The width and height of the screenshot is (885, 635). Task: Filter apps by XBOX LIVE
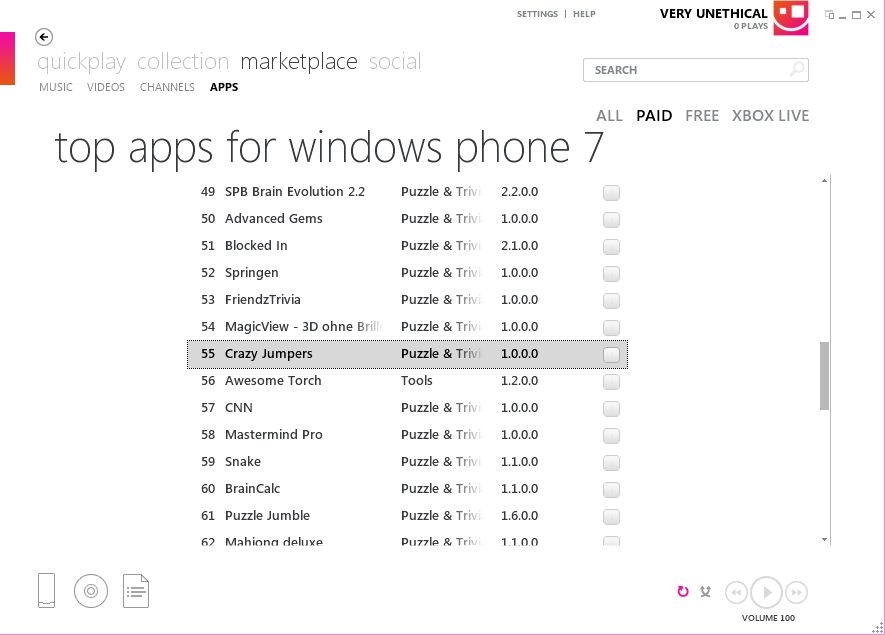tap(770, 116)
